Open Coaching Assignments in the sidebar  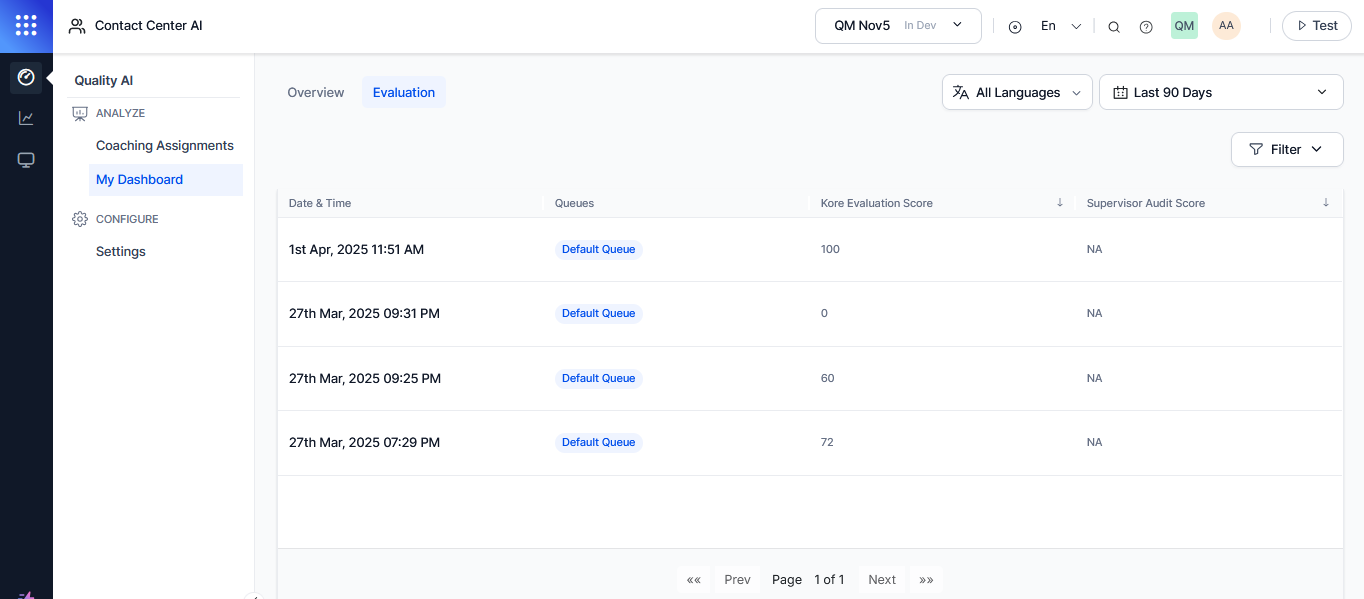tap(164, 145)
